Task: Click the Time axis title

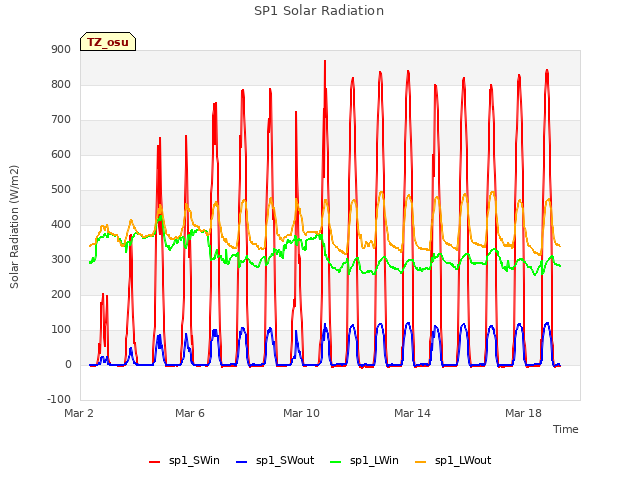Action: click(566, 429)
